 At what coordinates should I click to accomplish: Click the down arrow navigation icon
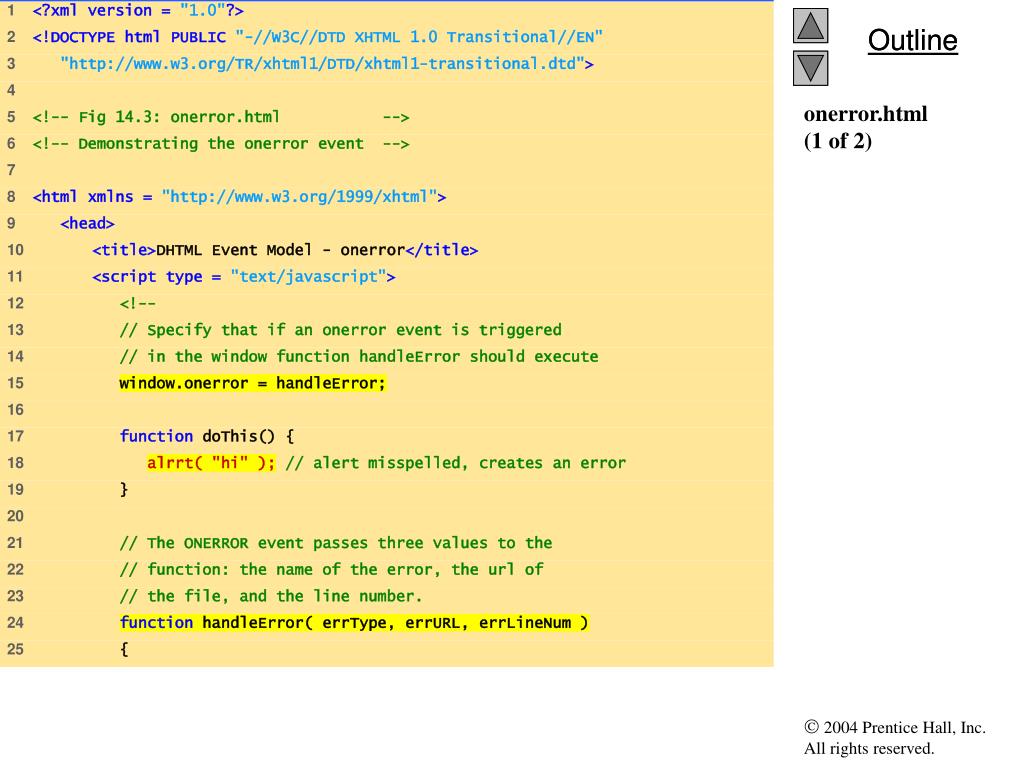point(810,69)
